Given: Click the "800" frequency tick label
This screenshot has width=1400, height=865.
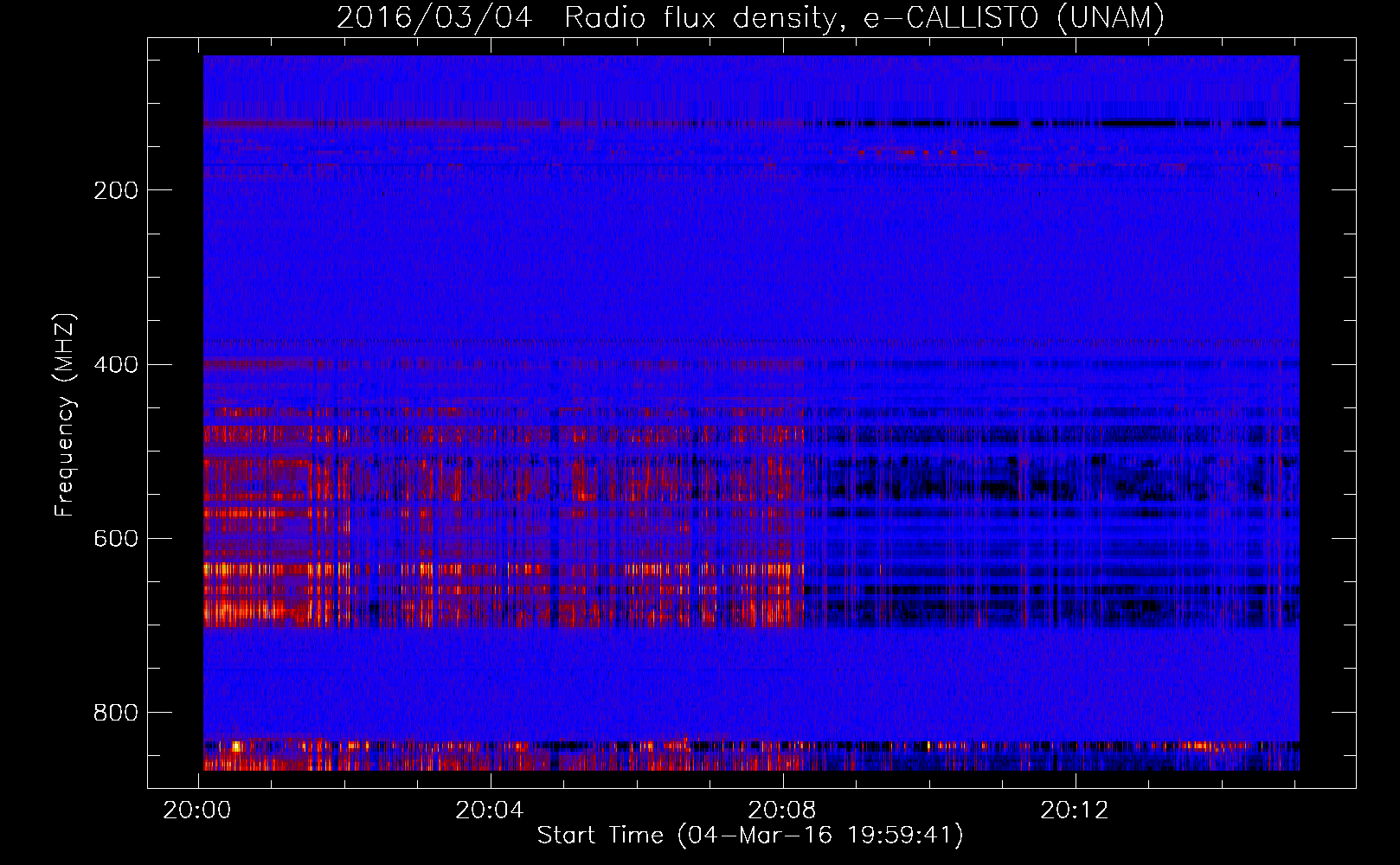Looking at the screenshot, I should [116, 713].
